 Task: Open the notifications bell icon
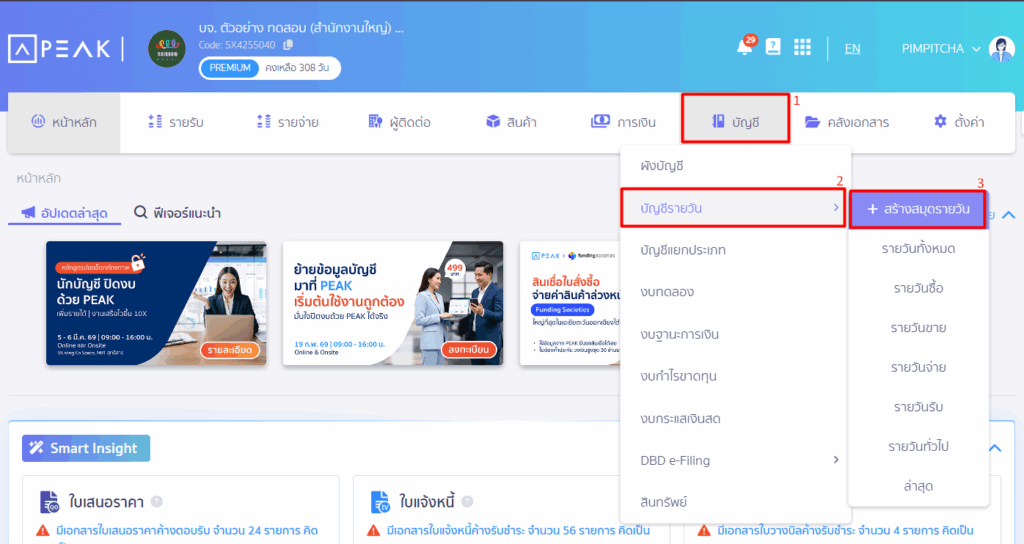click(743, 48)
